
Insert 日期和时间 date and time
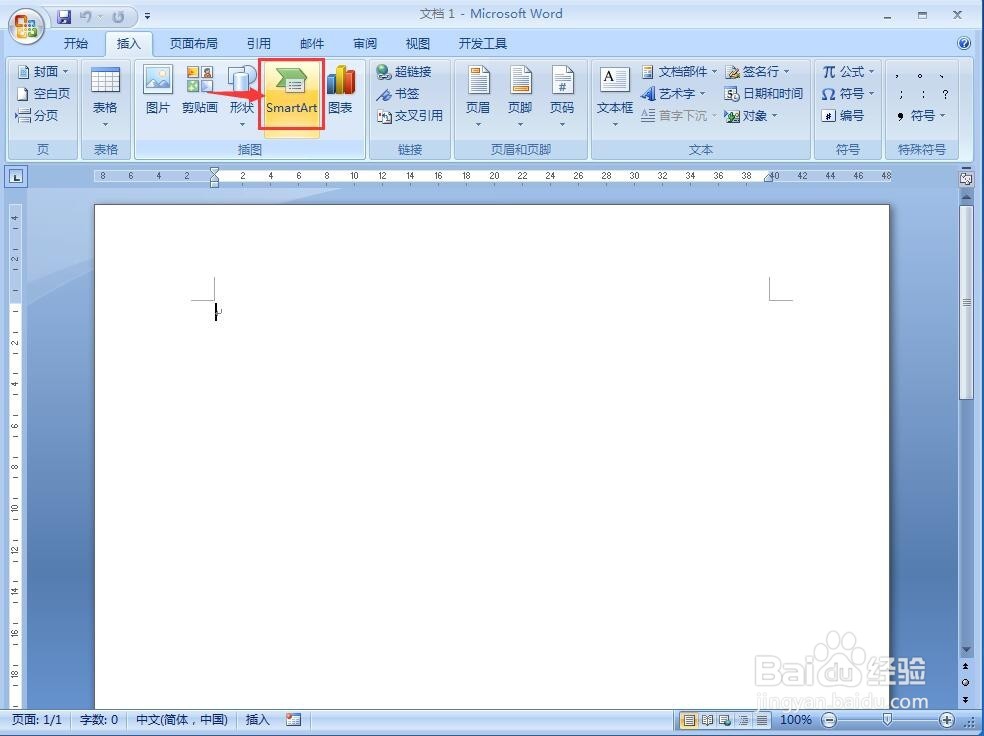pyautogui.click(x=764, y=93)
